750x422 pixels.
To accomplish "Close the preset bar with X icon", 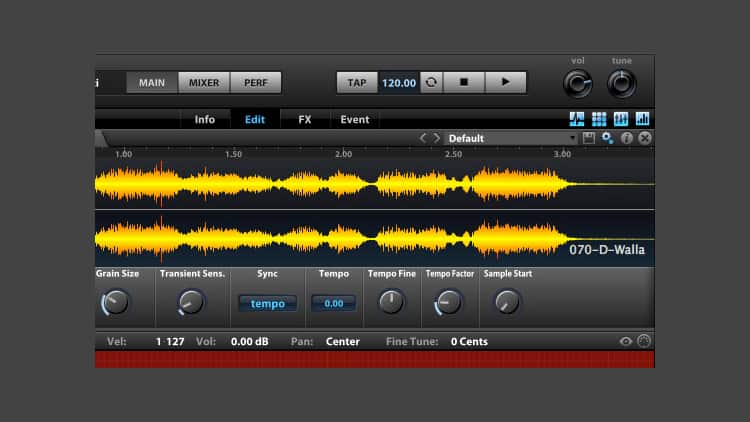I will click(645, 138).
